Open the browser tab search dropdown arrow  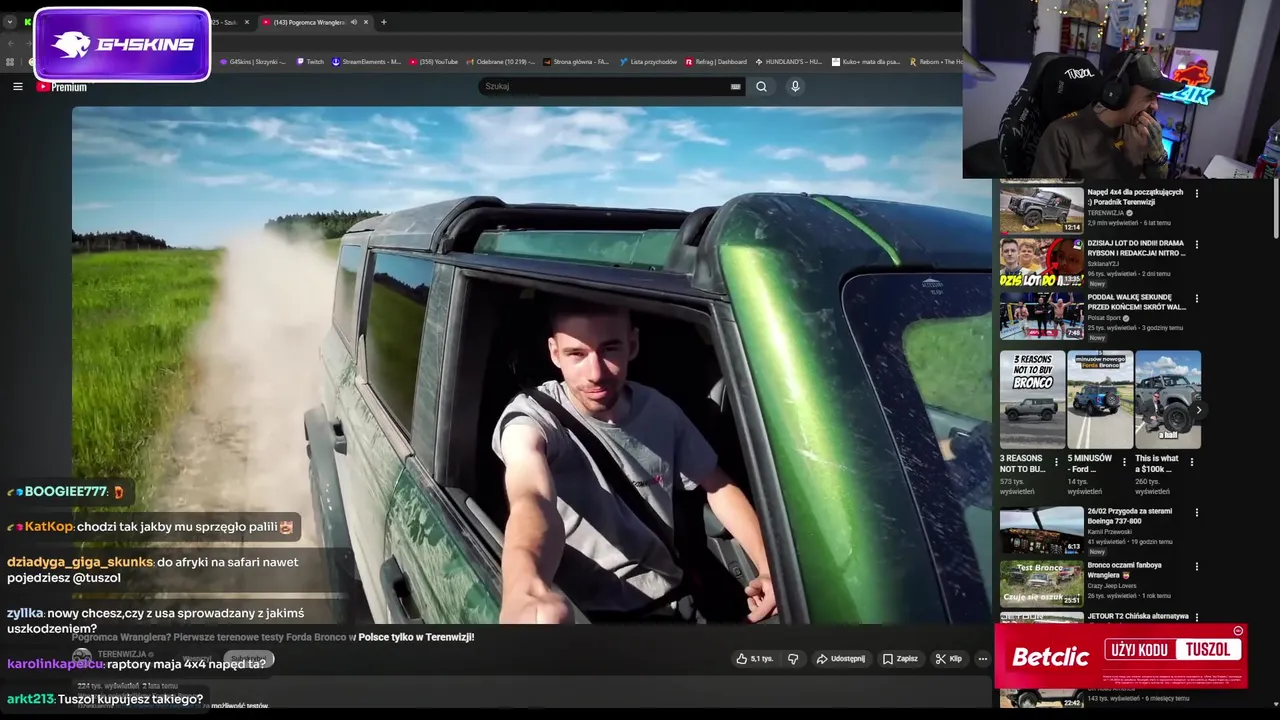tap(10, 22)
